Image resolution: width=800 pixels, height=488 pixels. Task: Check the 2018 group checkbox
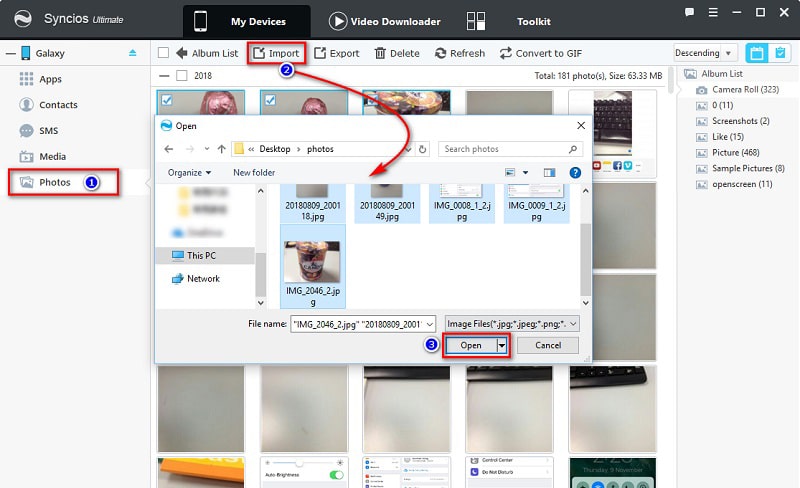pos(181,75)
